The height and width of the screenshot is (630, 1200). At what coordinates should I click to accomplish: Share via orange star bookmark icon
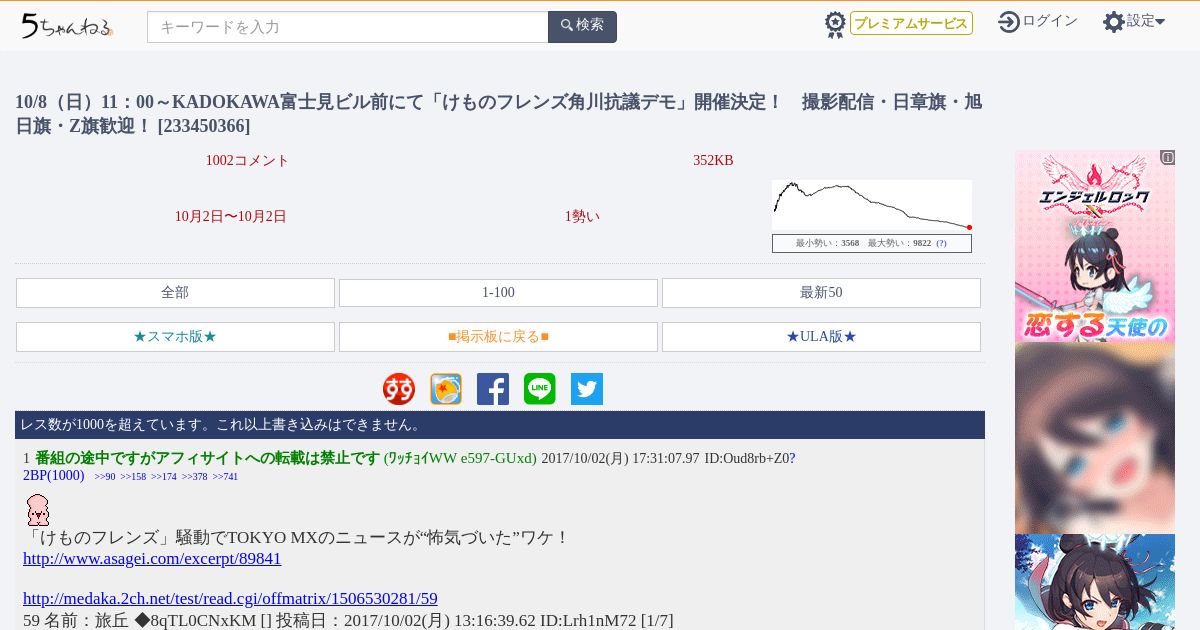point(446,389)
